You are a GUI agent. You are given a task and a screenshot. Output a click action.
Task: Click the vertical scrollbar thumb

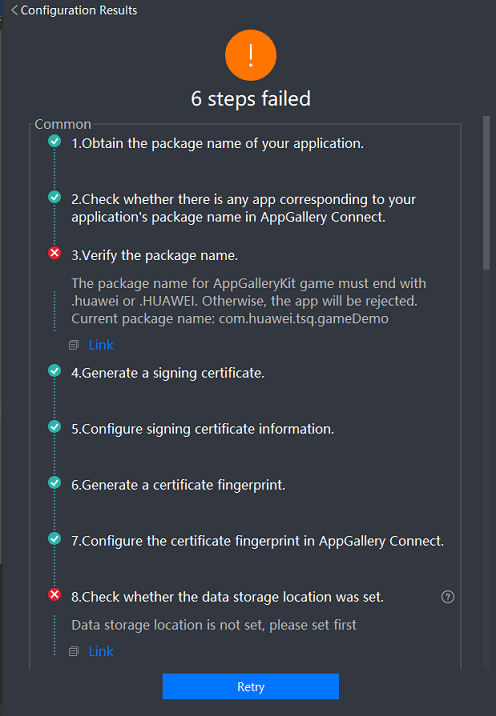pyautogui.click(x=486, y=193)
